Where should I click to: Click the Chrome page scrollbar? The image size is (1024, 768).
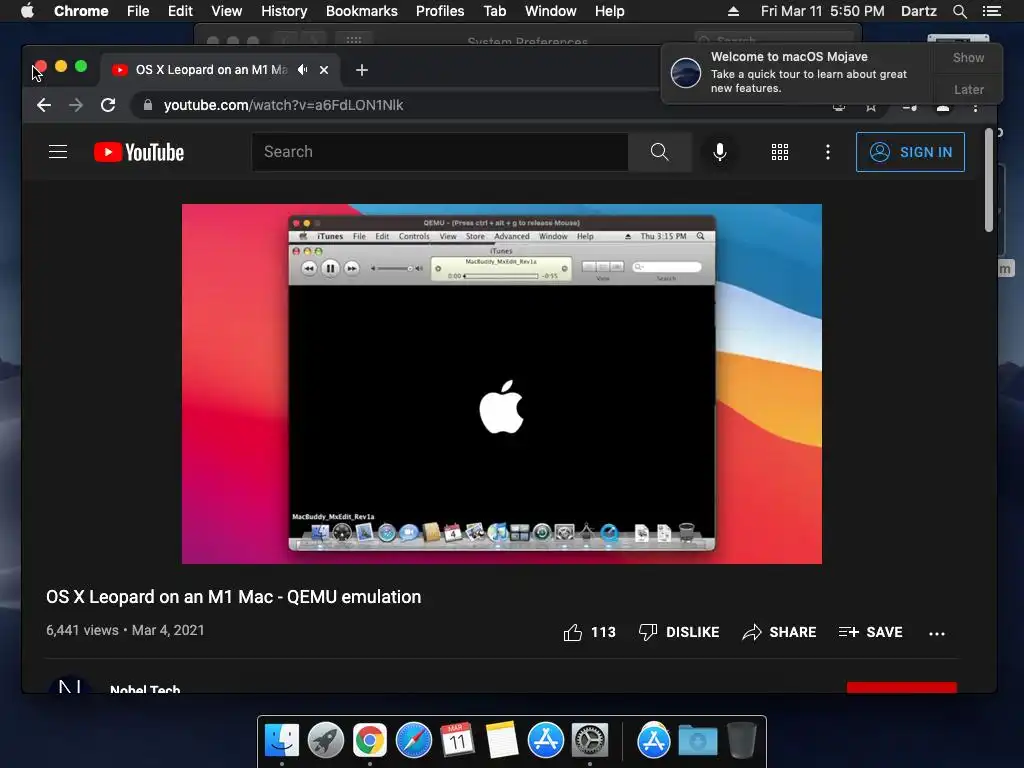[x=989, y=181]
